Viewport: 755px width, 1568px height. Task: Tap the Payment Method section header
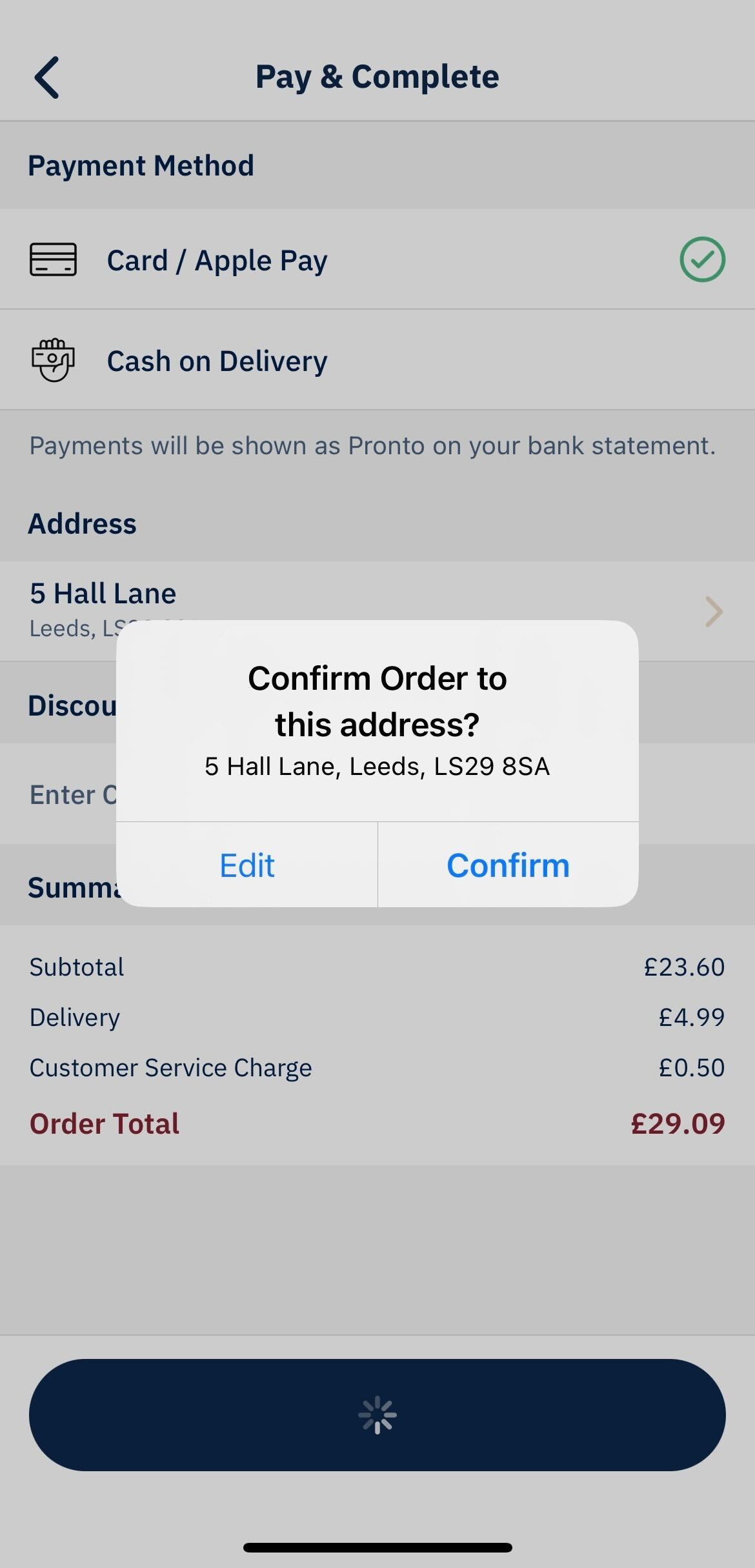(x=141, y=166)
